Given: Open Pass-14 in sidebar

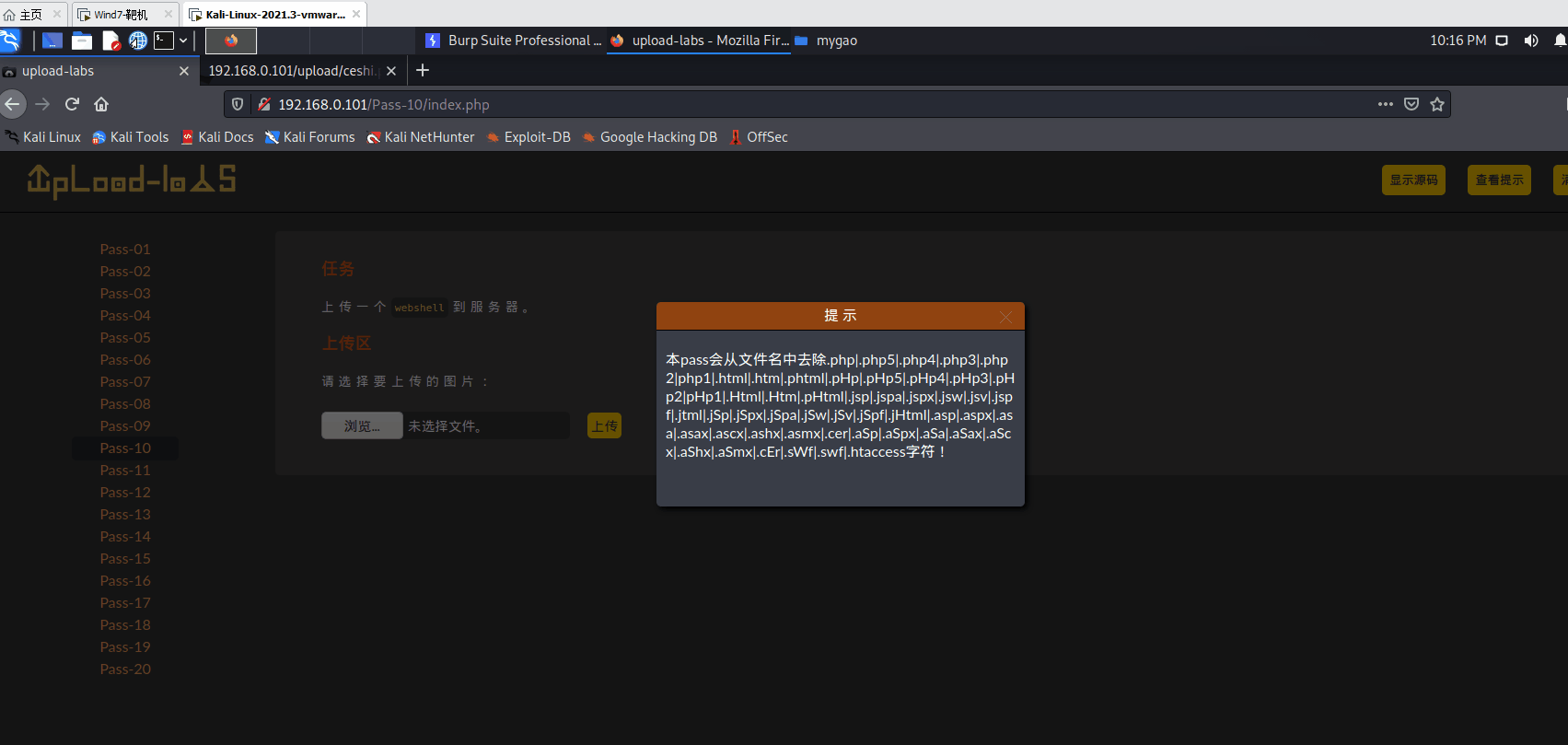Looking at the screenshot, I should pos(125,537).
